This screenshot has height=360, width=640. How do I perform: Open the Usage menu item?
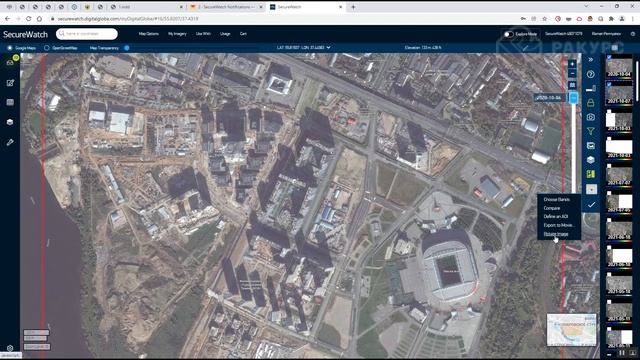coord(225,34)
